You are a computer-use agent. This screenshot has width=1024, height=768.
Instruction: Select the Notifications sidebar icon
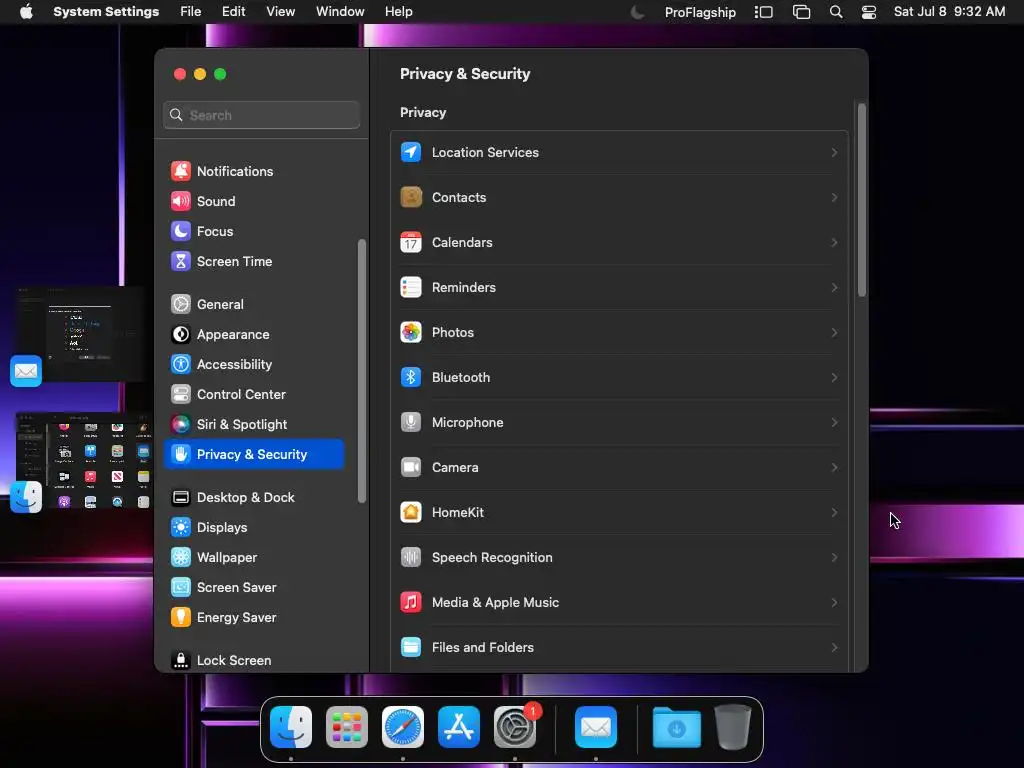pos(181,171)
